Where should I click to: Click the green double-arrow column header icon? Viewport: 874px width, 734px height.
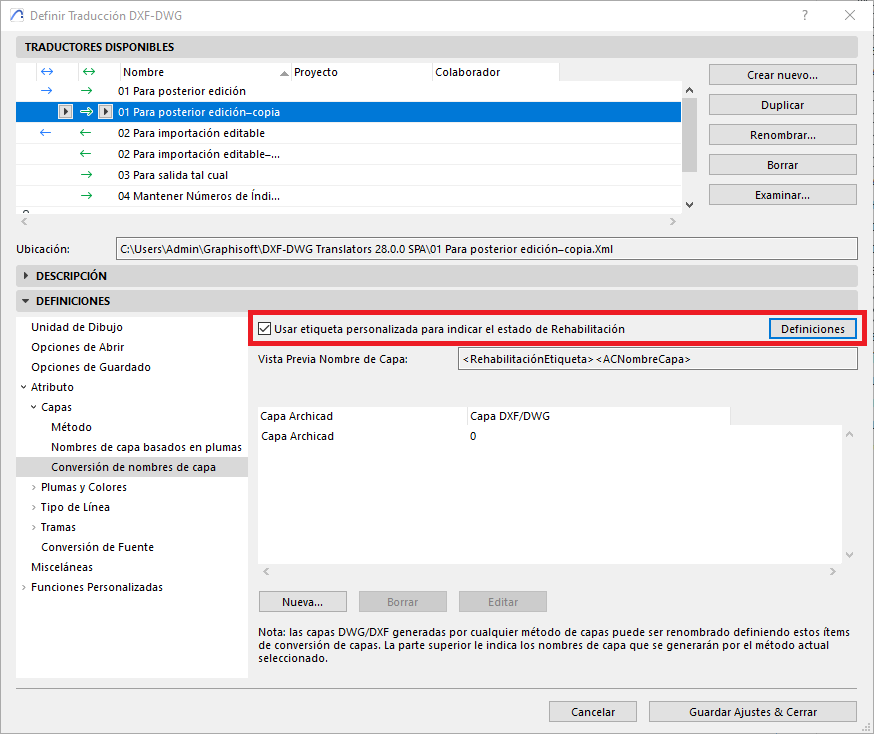[x=88, y=72]
